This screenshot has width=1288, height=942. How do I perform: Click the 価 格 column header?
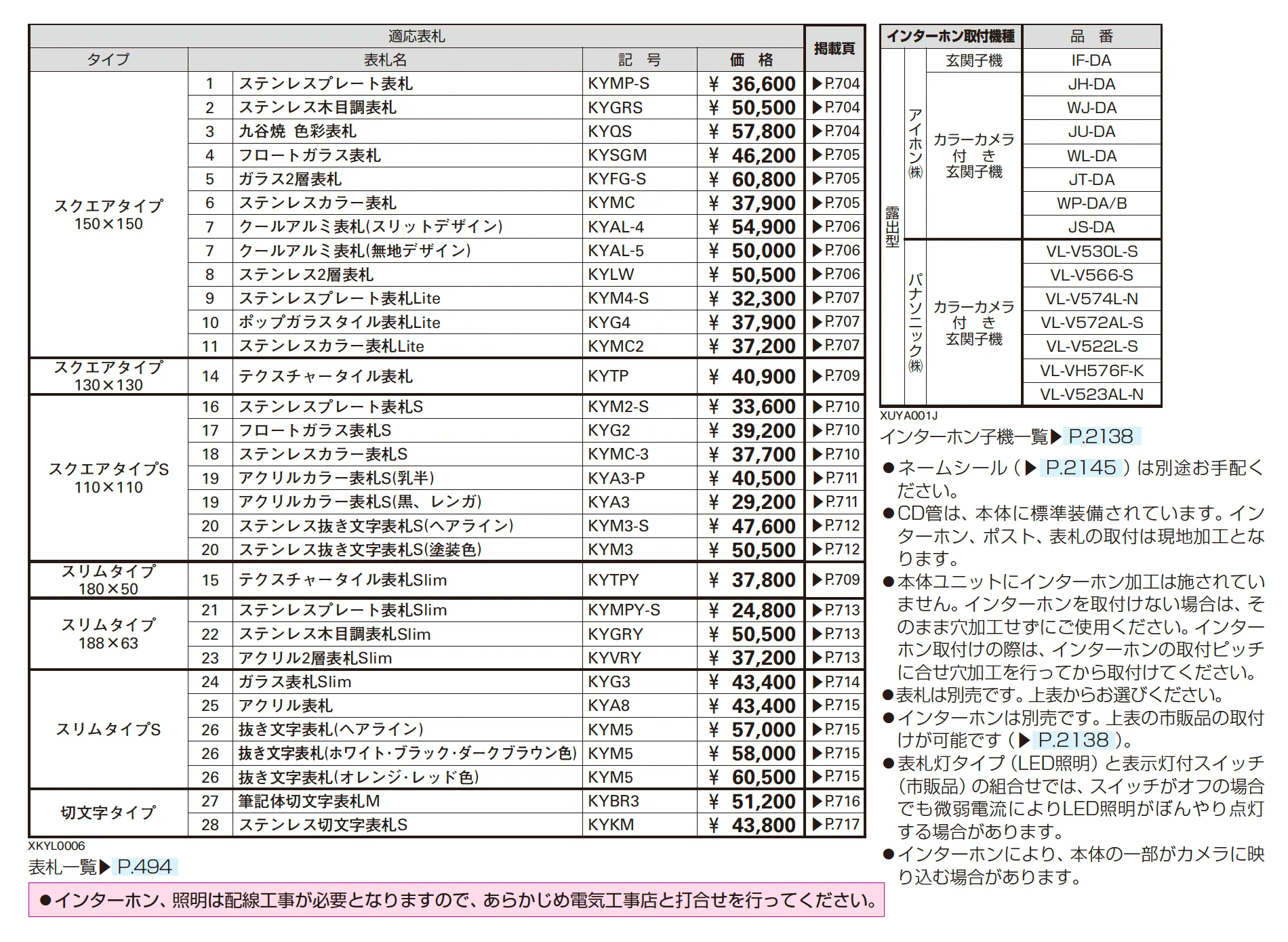click(751, 60)
